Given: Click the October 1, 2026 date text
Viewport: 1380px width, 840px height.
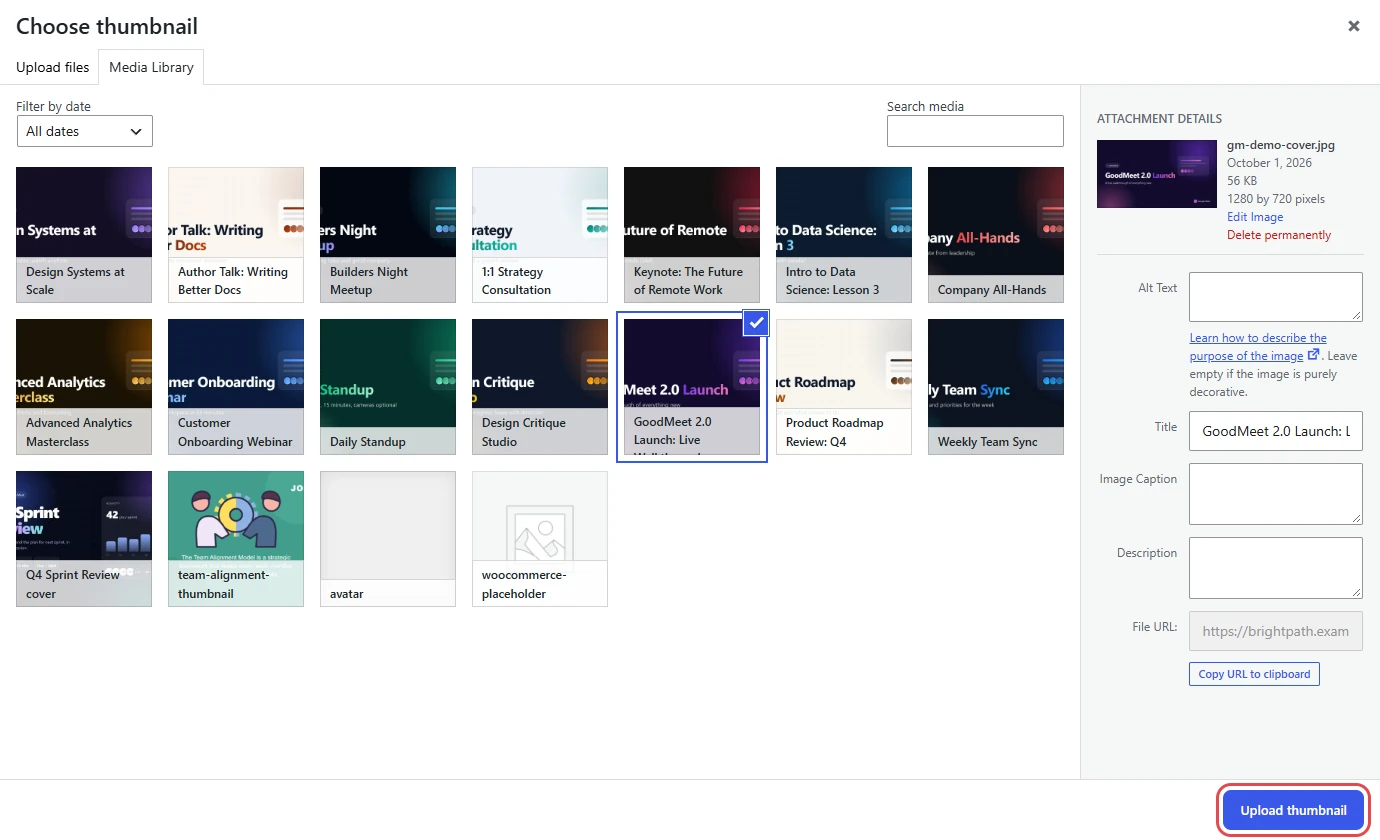Looking at the screenshot, I should (1270, 163).
